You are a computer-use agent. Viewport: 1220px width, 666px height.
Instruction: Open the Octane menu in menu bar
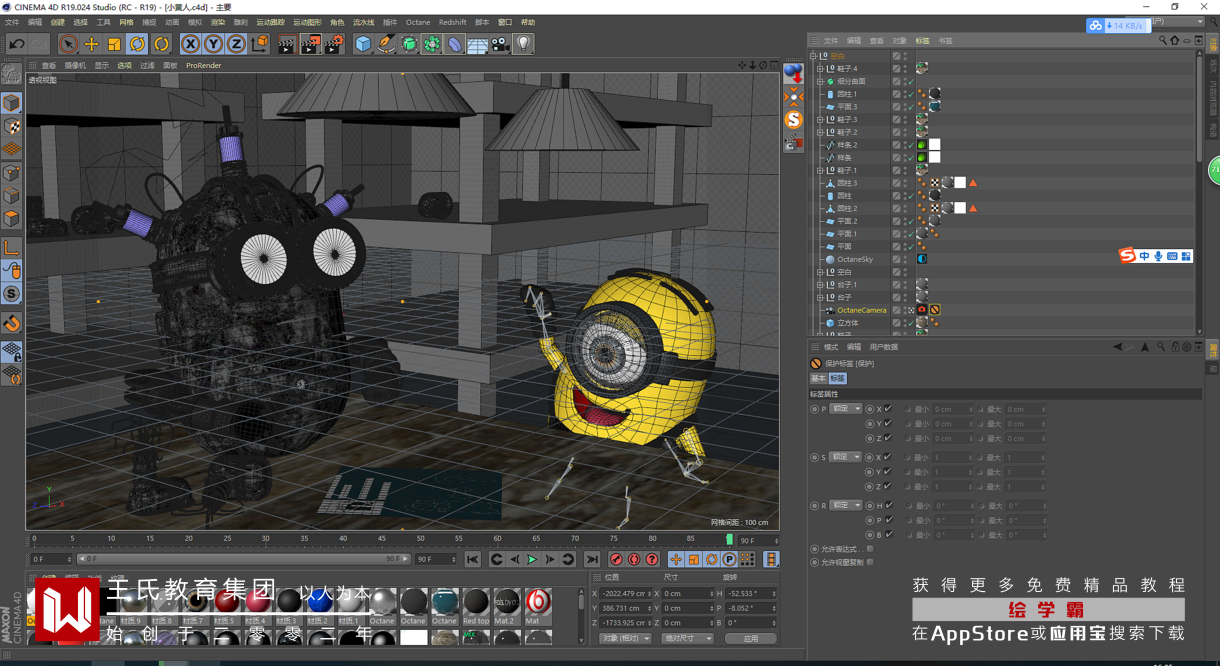pyautogui.click(x=417, y=22)
